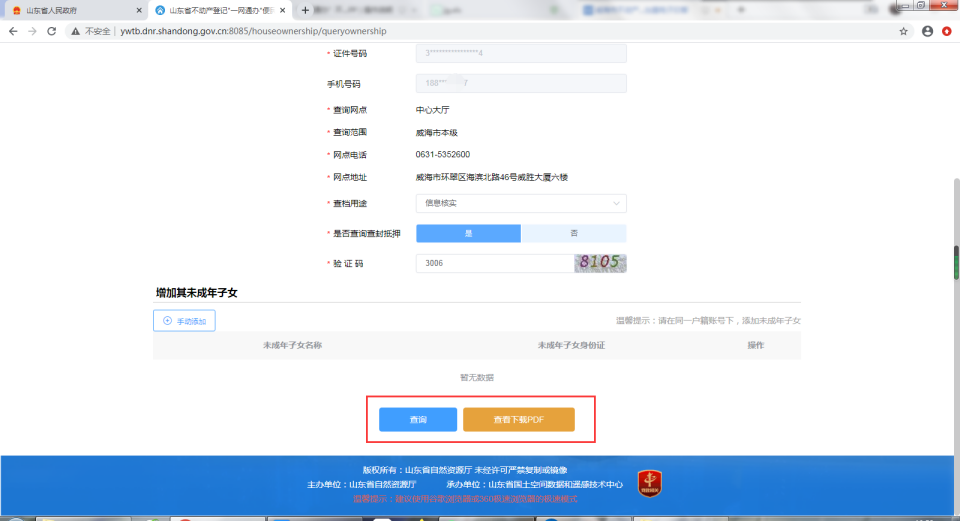Close the 山东省人民政府 tab

[138, 10]
